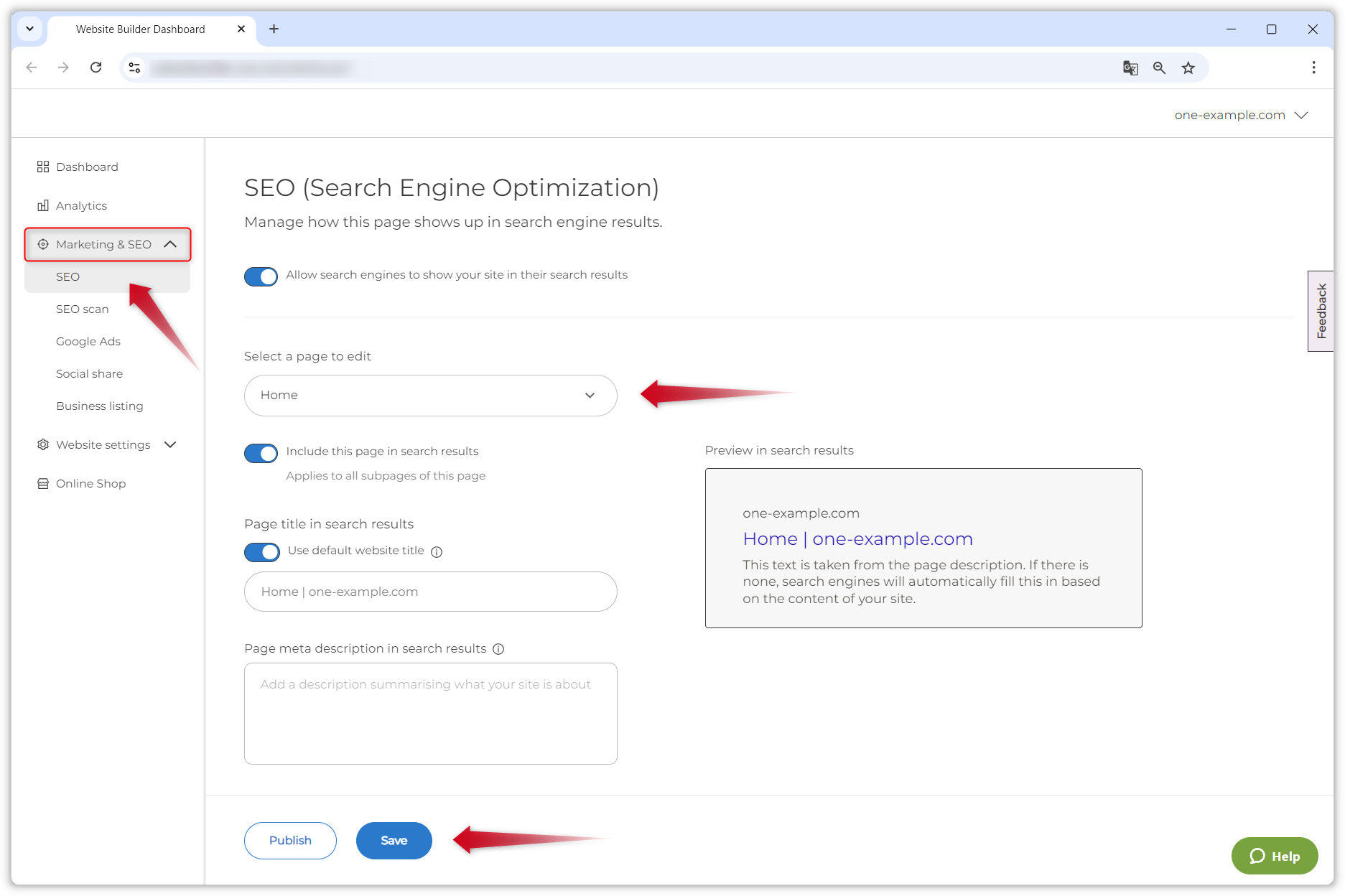Open Website settings via the gear icon
Viewport: 1345px width, 896px height.
coord(43,444)
